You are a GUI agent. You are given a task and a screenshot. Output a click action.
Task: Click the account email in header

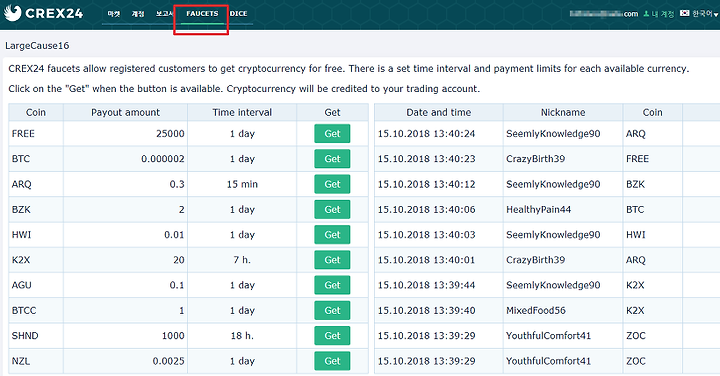603,14
